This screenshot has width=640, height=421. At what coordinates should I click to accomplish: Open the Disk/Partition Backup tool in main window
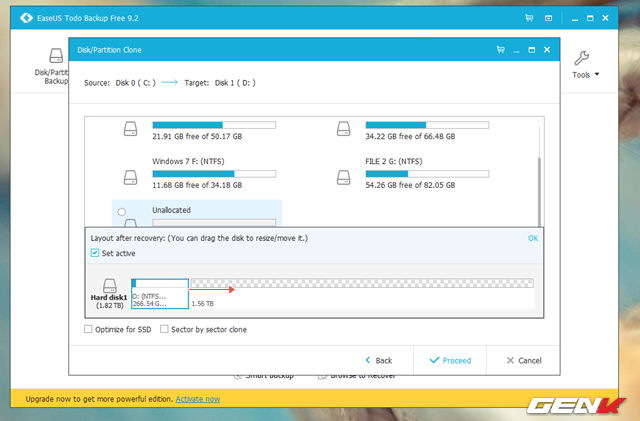click(x=52, y=66)
